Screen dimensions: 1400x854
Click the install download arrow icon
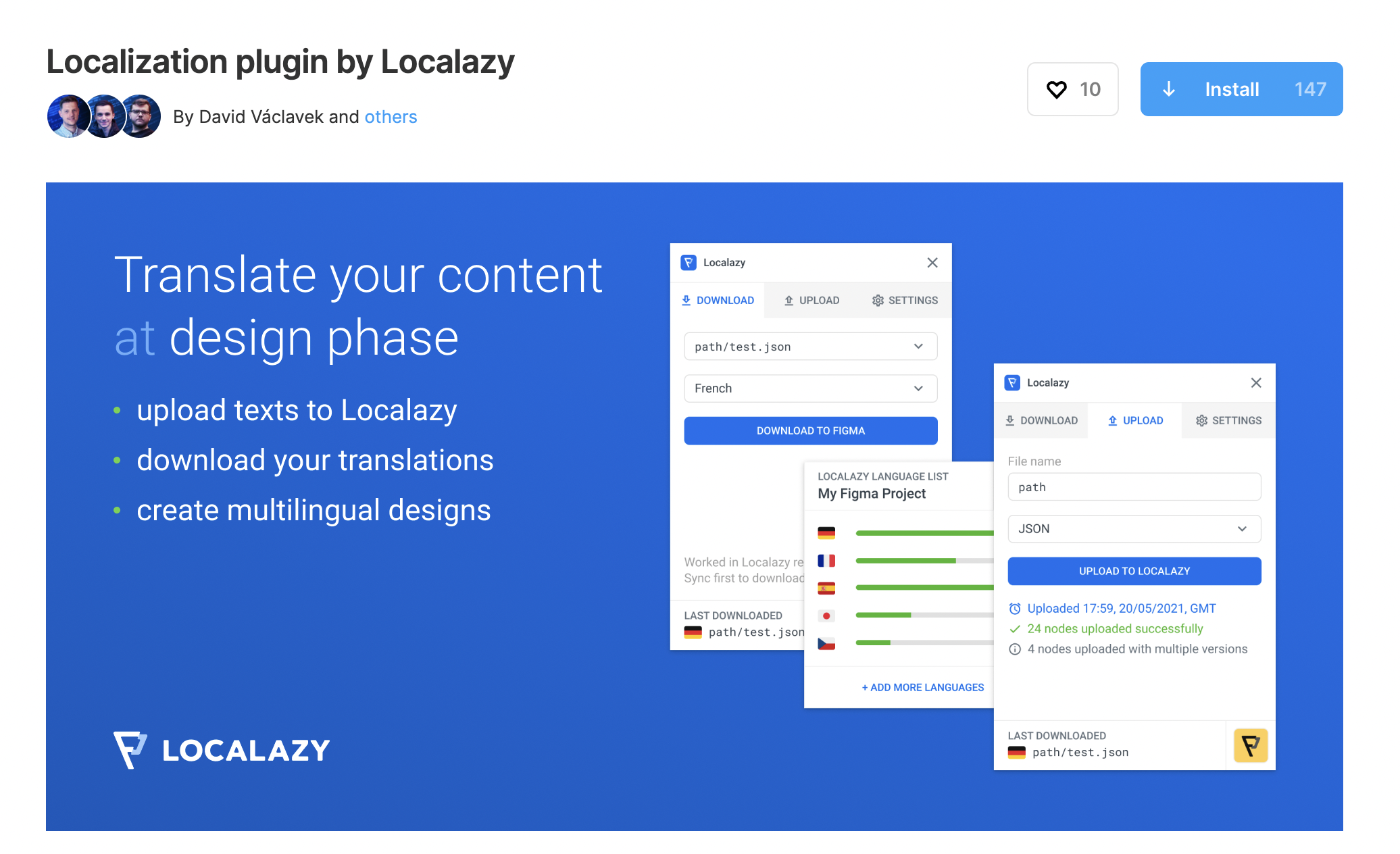click(1169, 89)
